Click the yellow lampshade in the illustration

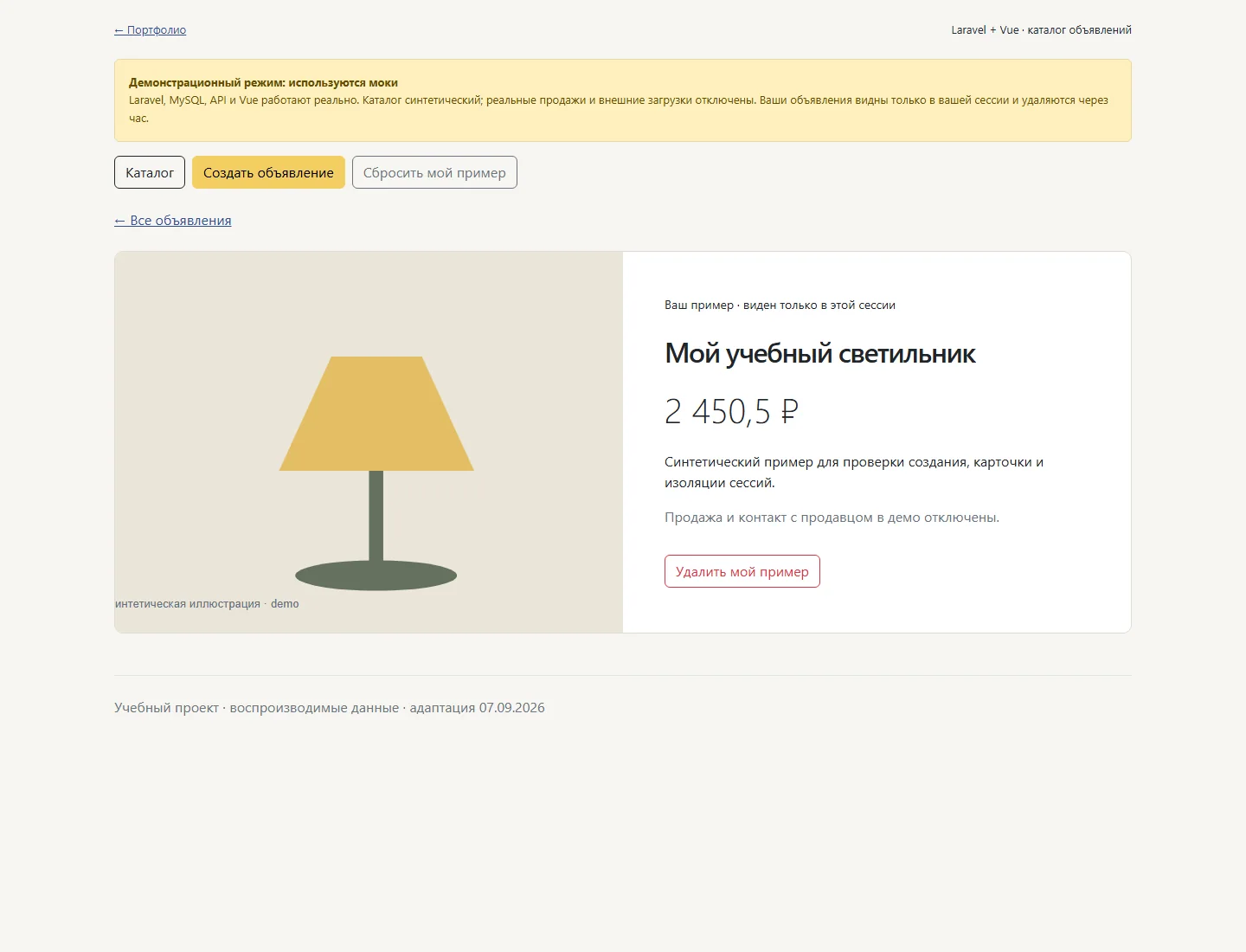tap(376, 414)
